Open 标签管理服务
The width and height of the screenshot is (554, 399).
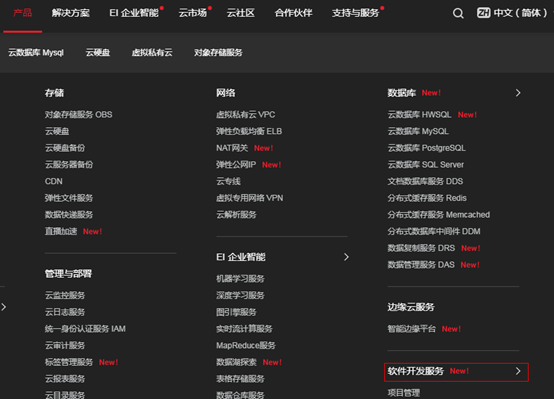click(69, 362)
